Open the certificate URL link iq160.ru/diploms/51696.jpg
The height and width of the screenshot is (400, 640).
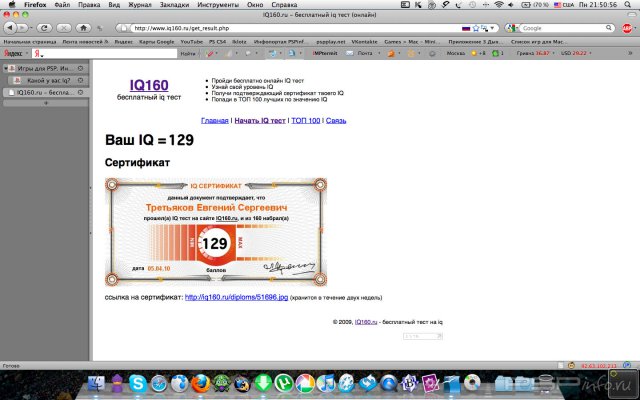tap(236, 297)
